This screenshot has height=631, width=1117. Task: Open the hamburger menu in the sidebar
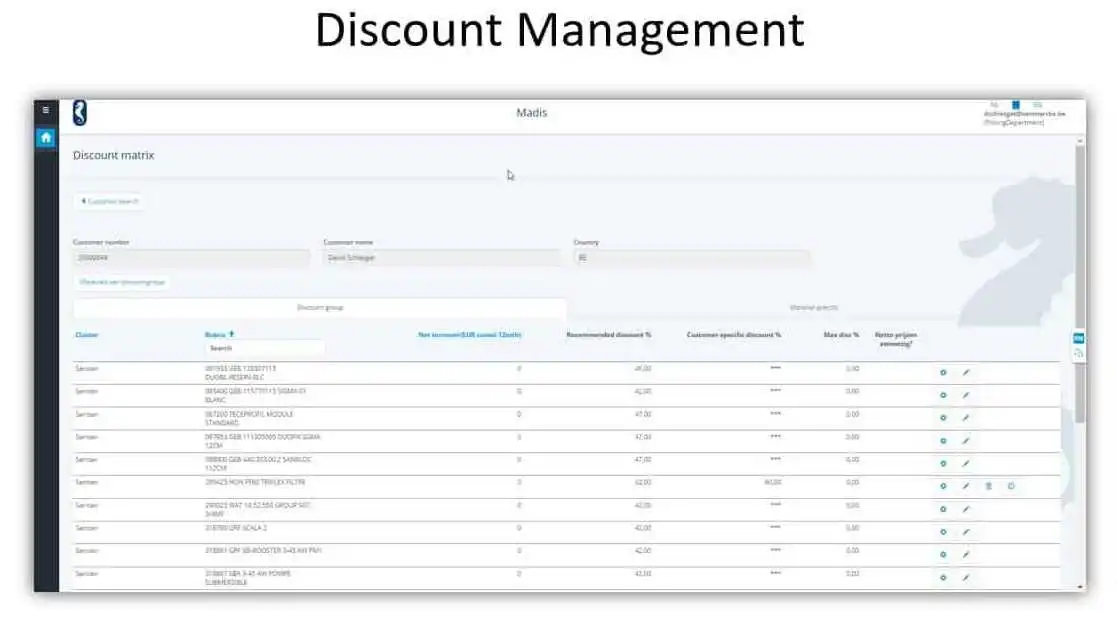pyautogui.click(x=46, y=110)
